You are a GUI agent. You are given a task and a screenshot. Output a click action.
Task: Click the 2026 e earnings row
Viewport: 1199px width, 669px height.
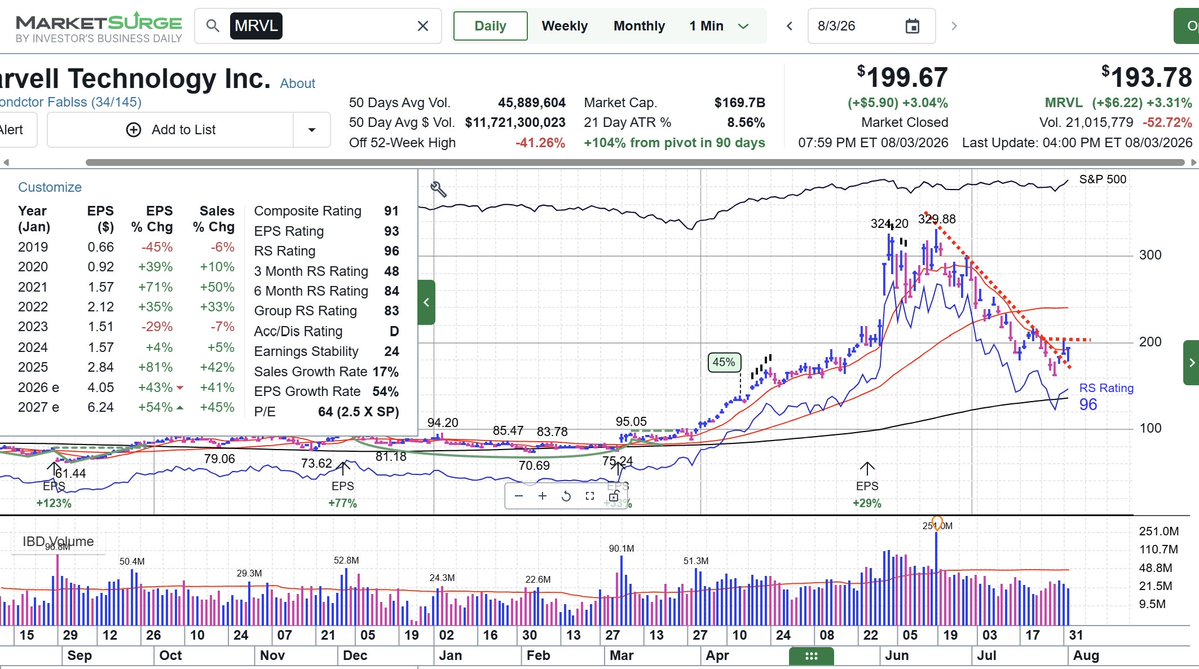(x=126, y=388)
